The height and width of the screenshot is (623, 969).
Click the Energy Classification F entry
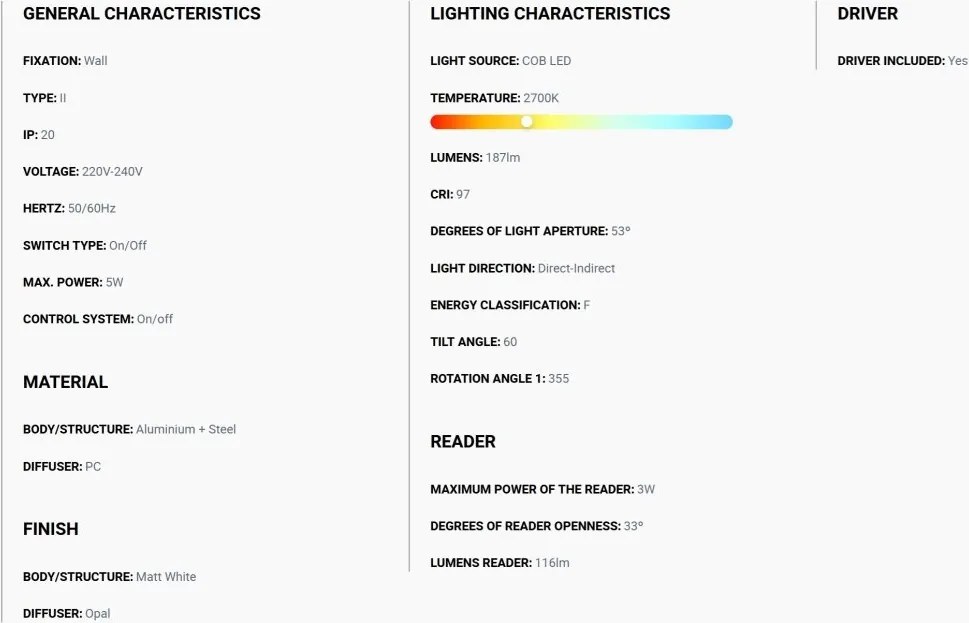point(510,305)
